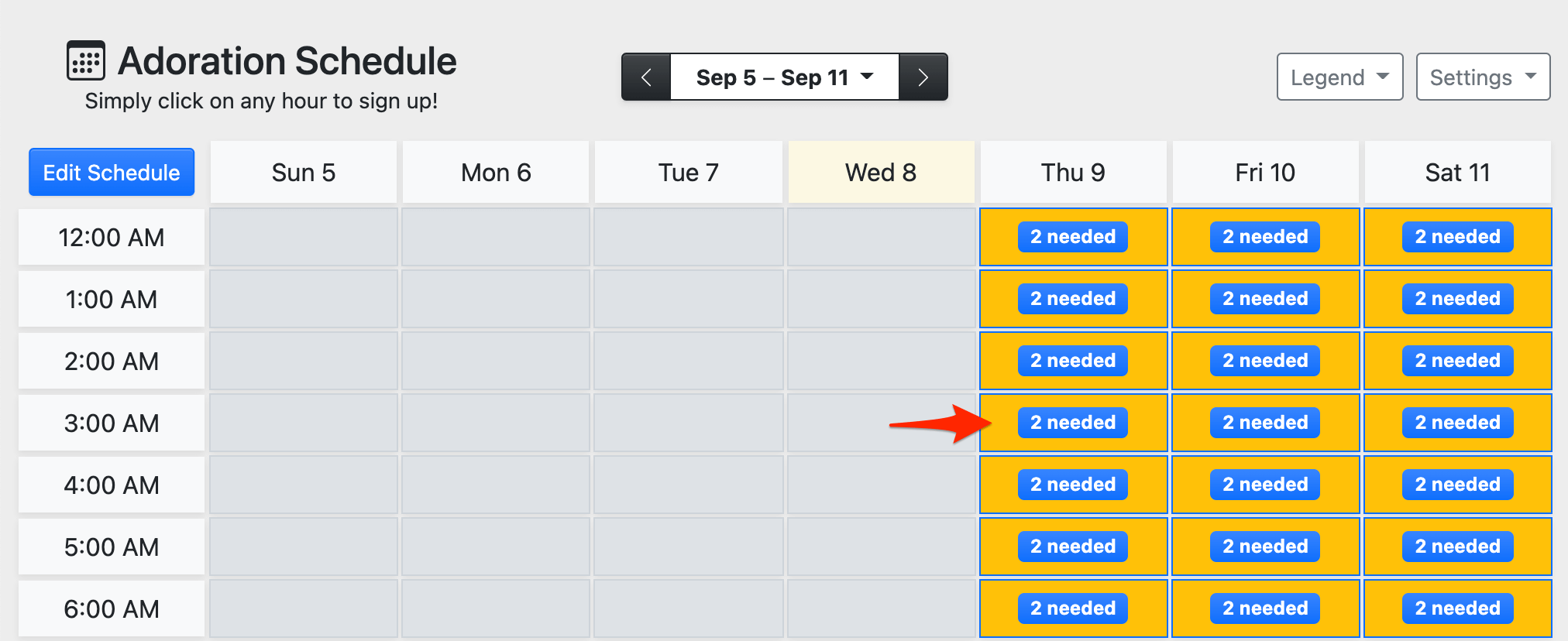Click the empty Tuesday 1:00 AM cell
Image resolution: width=1568 pixels, height=641 pixels.
(688, 299)
